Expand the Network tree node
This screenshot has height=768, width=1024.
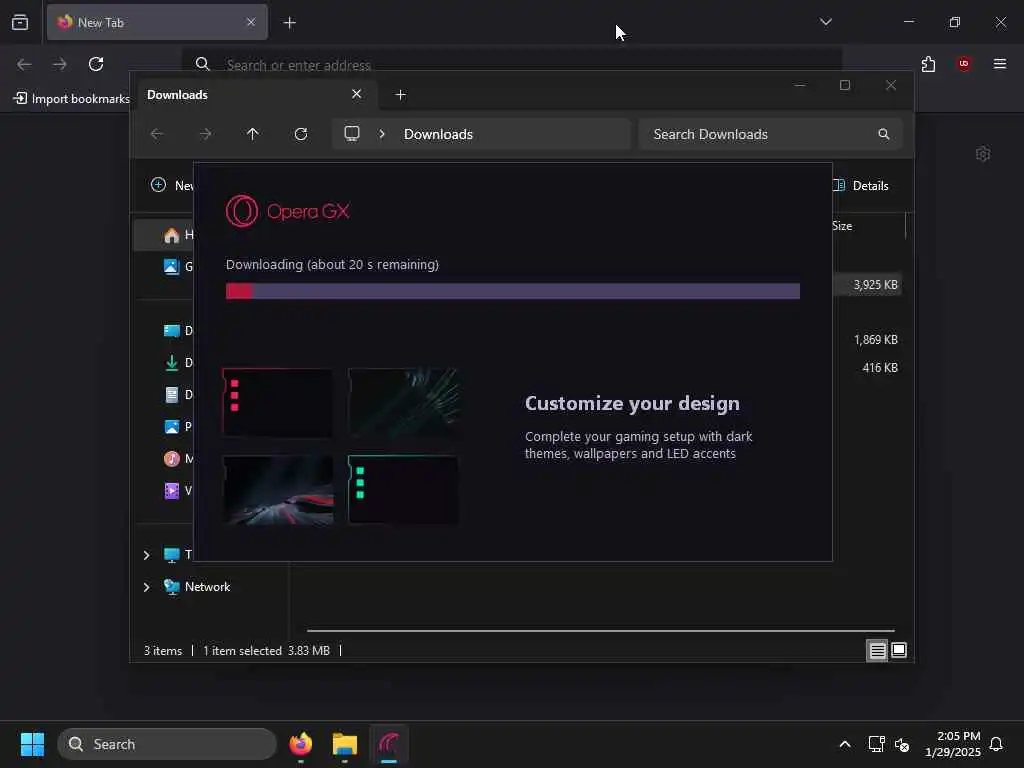click(x=146, y=587)
